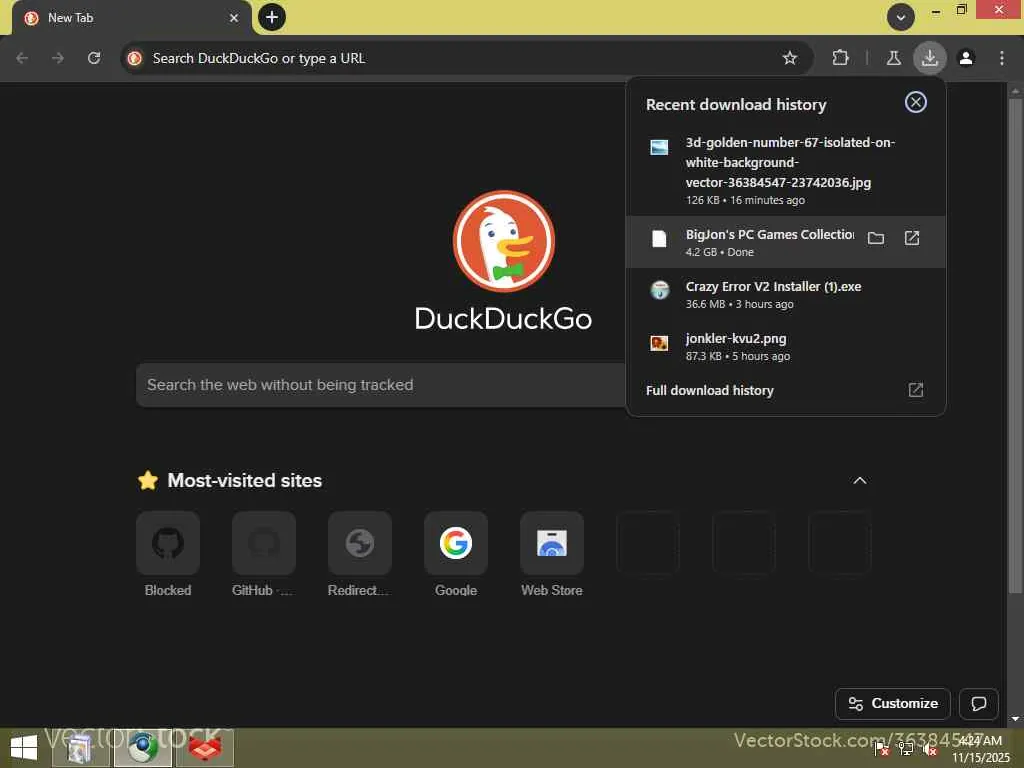
Task: Open Crazy Error V2 Installer (1).exe
Action: click(x=786, y=294)
